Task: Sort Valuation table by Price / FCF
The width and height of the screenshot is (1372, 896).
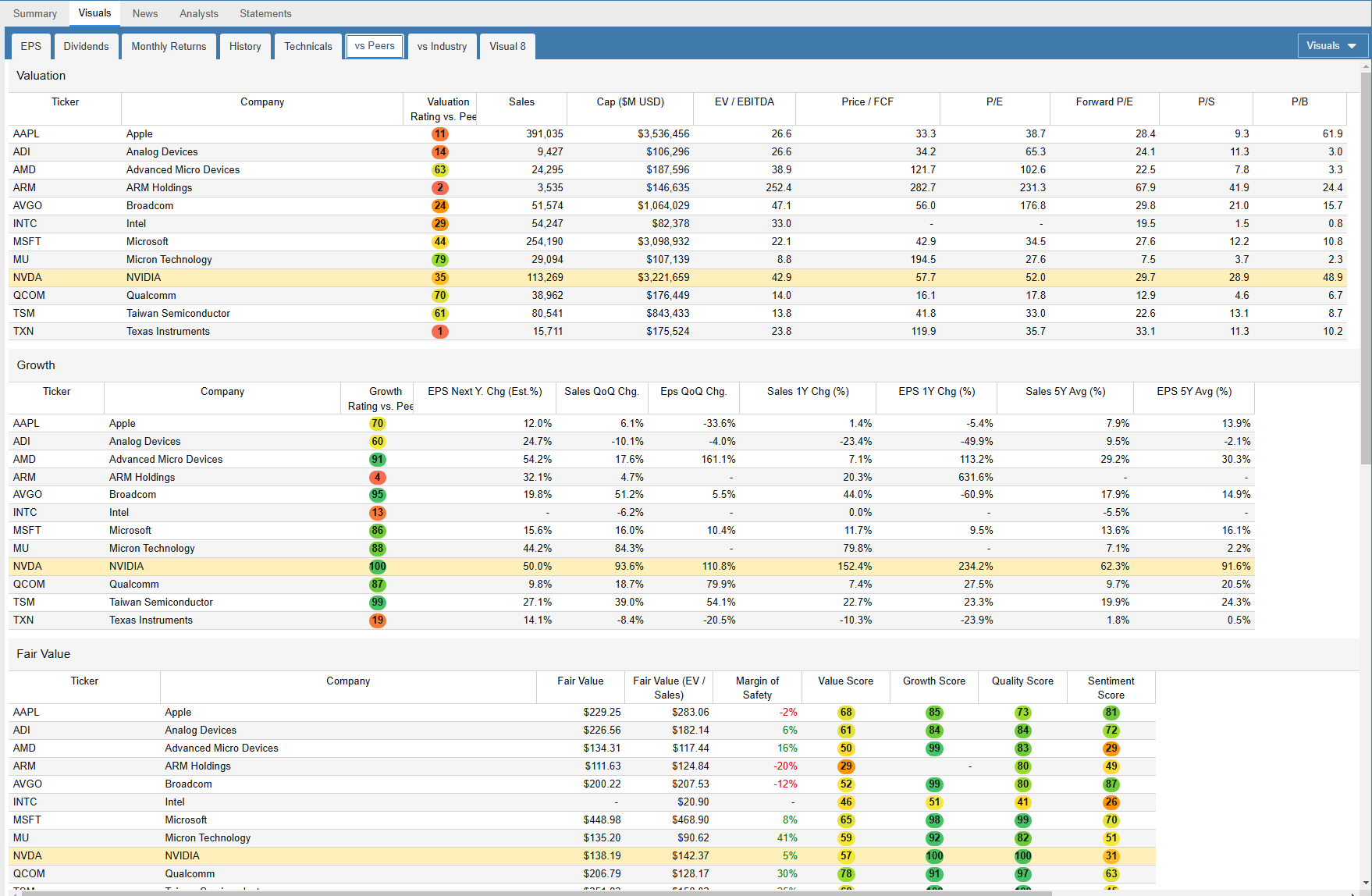Action: (x=867, y=102)
